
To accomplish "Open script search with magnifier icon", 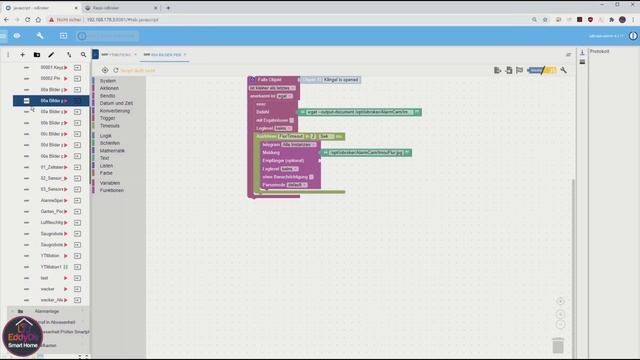I will (x=83, y=55).
